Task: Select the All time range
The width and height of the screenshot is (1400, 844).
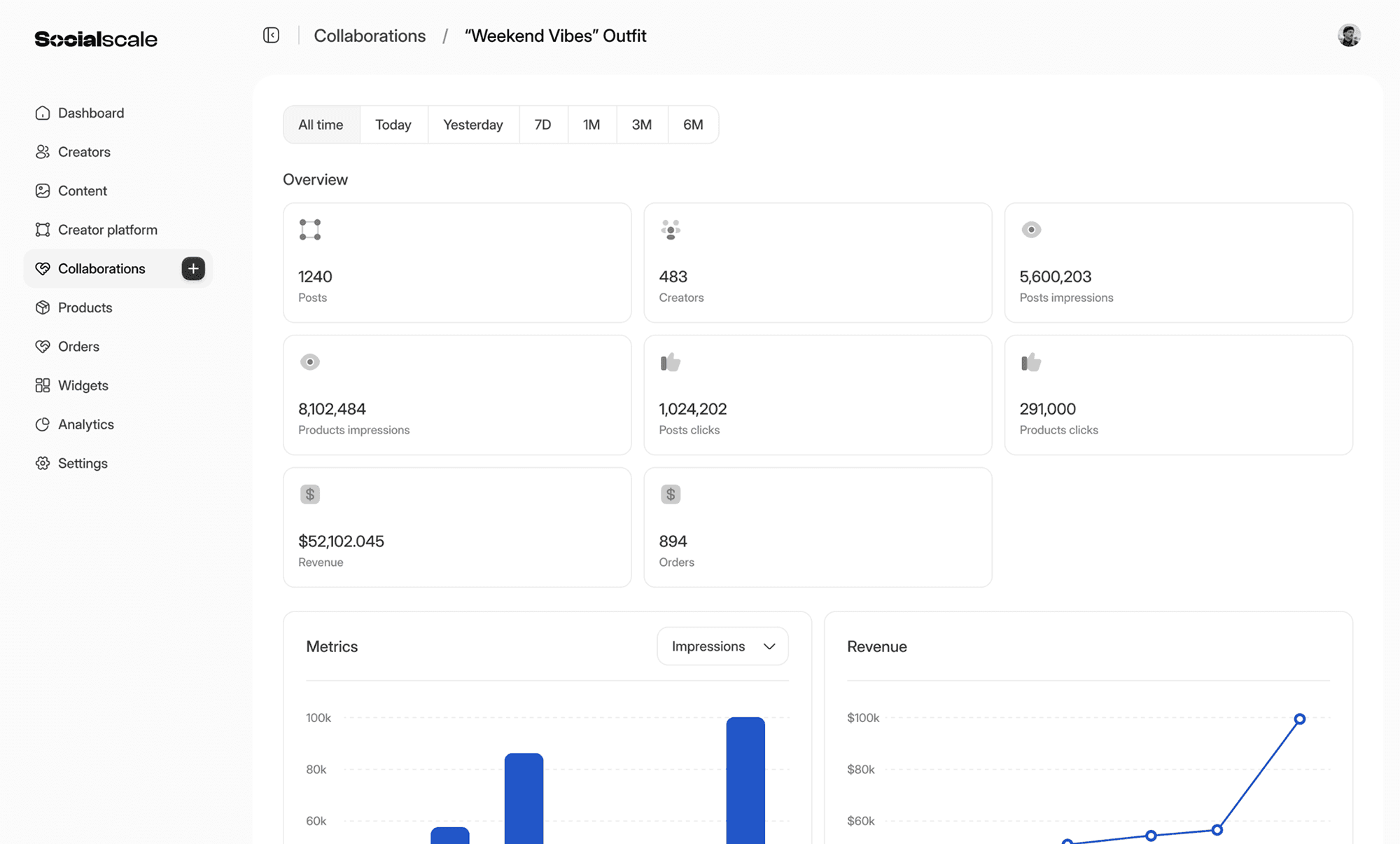Action: pyautogui.click(x=321, y=125)
